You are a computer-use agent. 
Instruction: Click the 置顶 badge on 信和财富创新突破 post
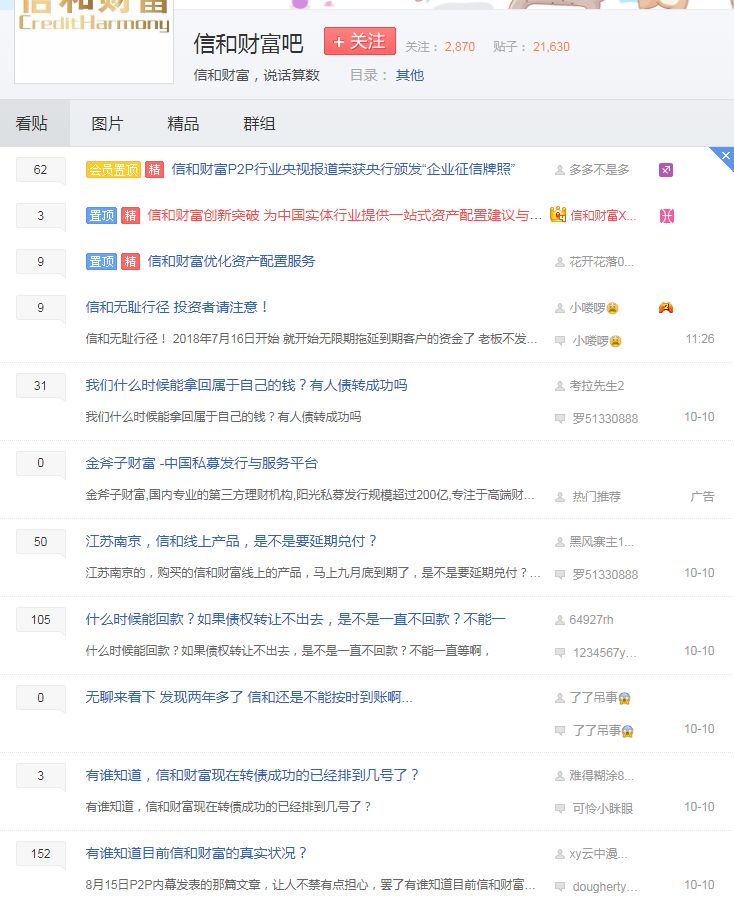coord(101,215)
